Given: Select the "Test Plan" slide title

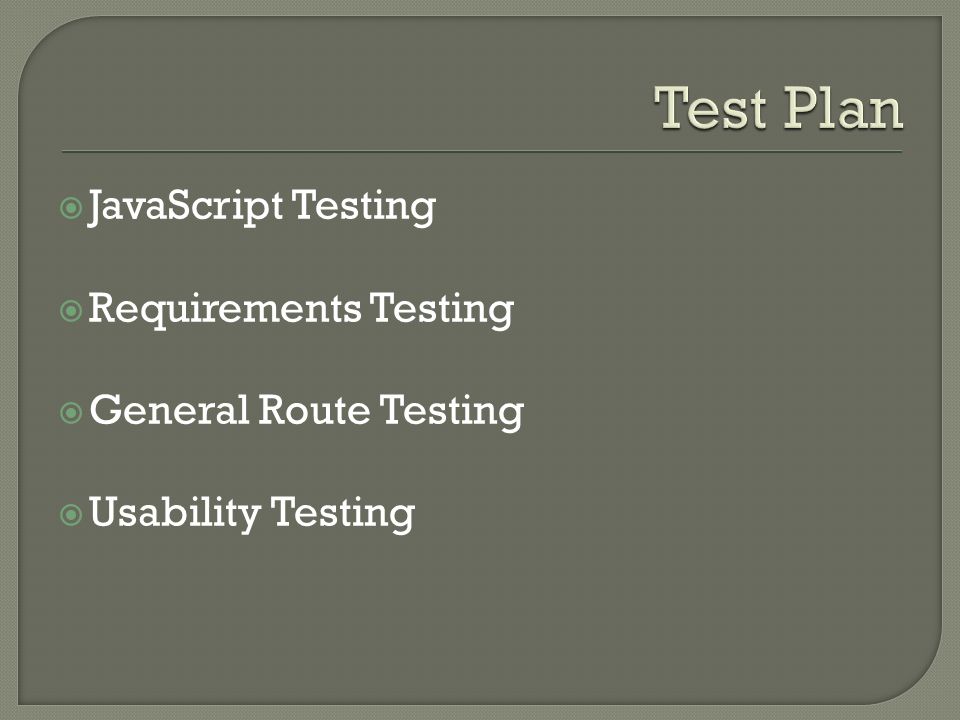Looking at the screenshot, I should click(779, 108).
